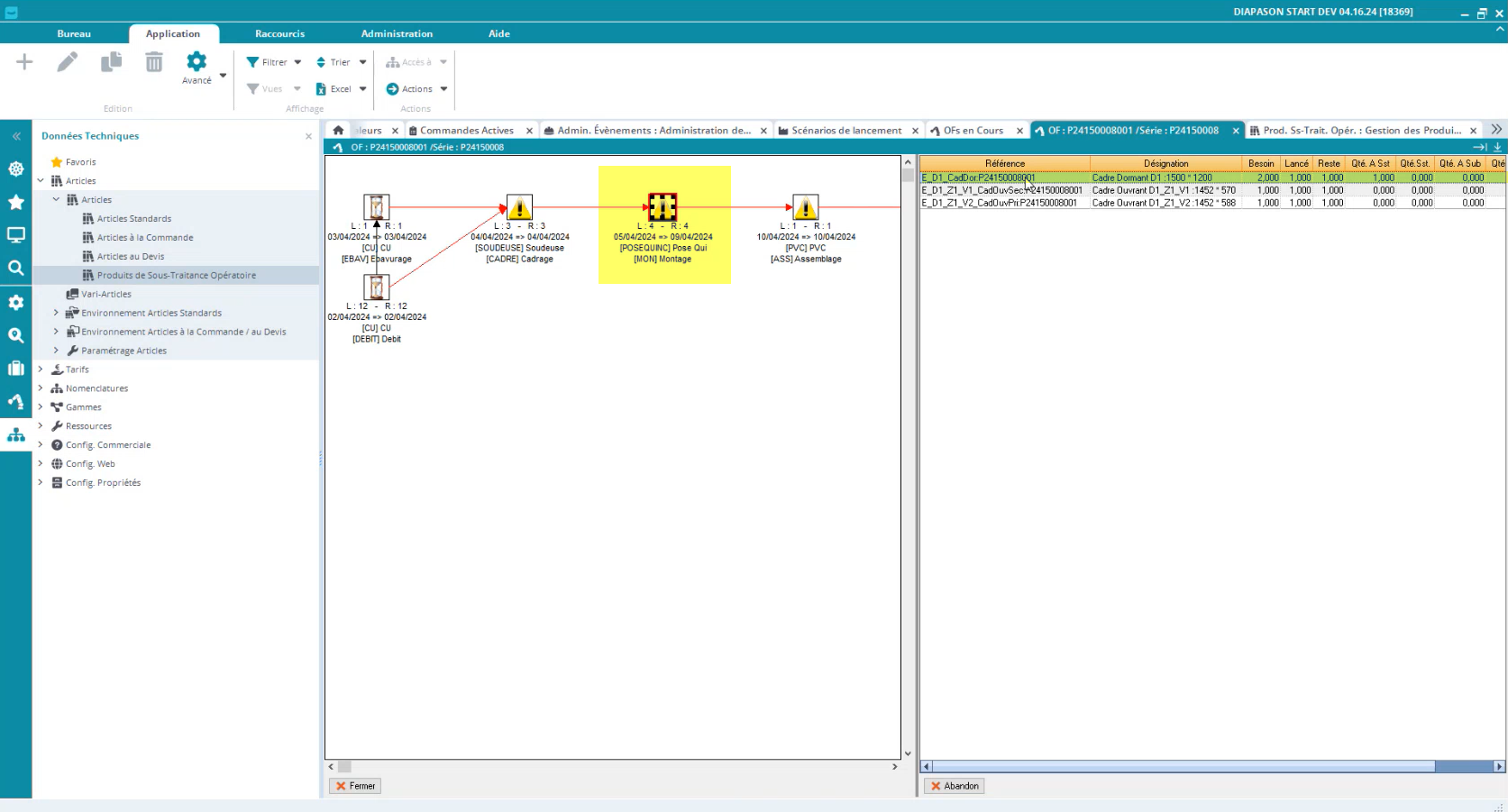Click the PVC Assemblage warning node icon
Viewport: 1508px width, 812px height.
[805, 207]
